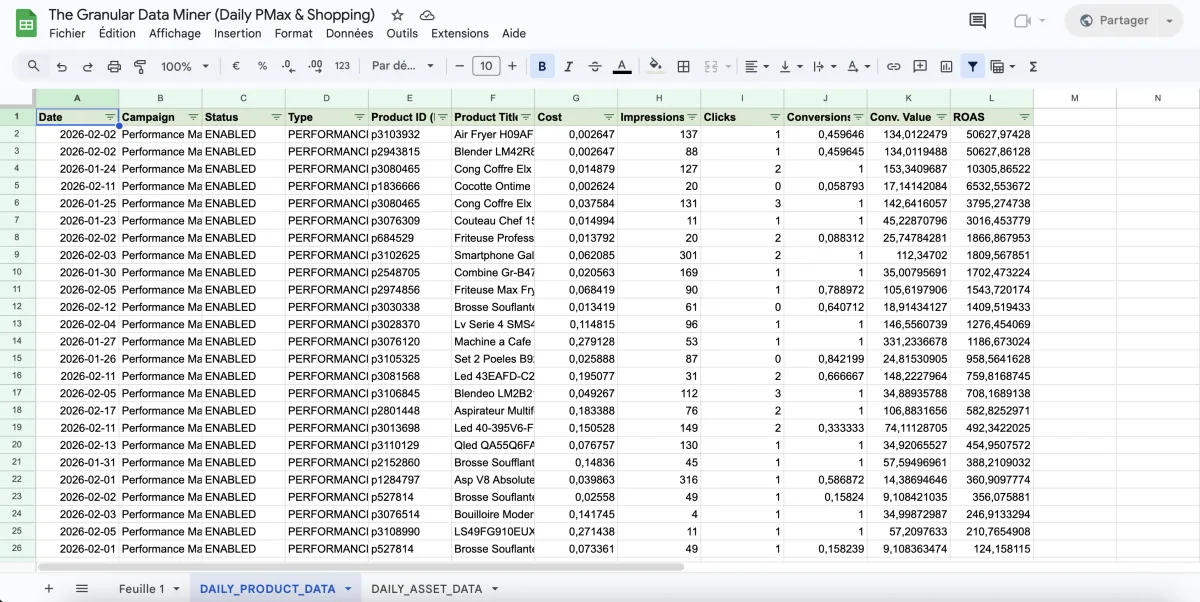Open the functions sigma icon
Image resolution: width=1200 pixels, height=602 pixels.
click(x=1033, y=67)
